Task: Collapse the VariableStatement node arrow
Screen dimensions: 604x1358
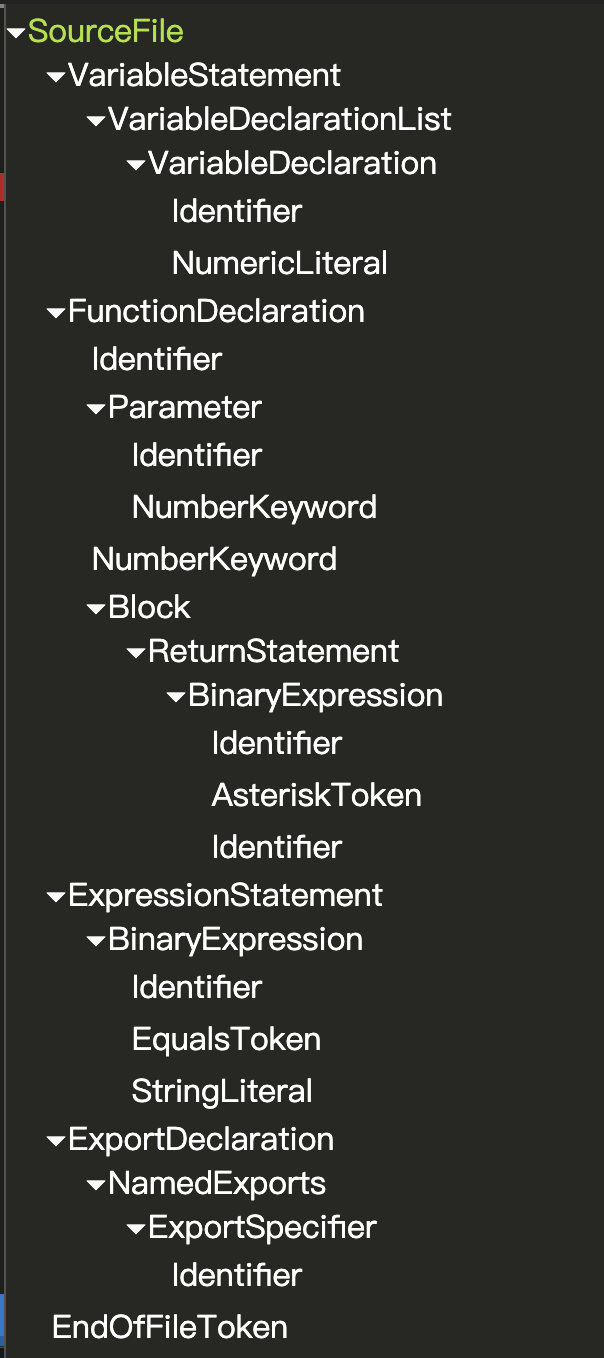Action: click(x=56, y=77)
